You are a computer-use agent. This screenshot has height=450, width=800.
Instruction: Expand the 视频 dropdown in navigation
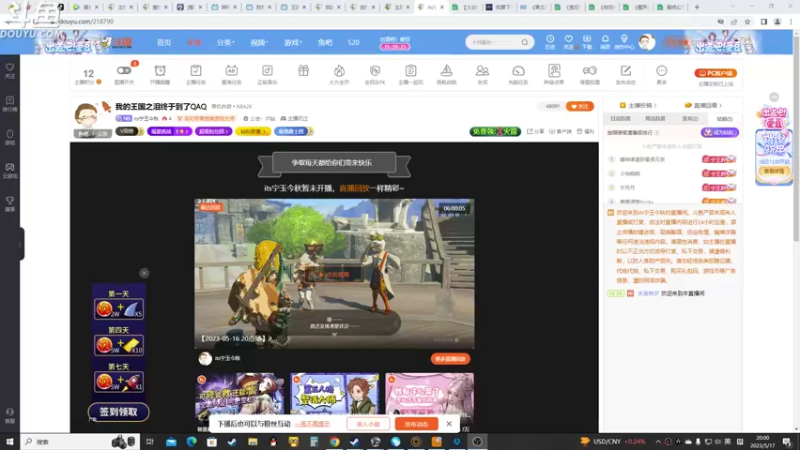pos(259,42)
